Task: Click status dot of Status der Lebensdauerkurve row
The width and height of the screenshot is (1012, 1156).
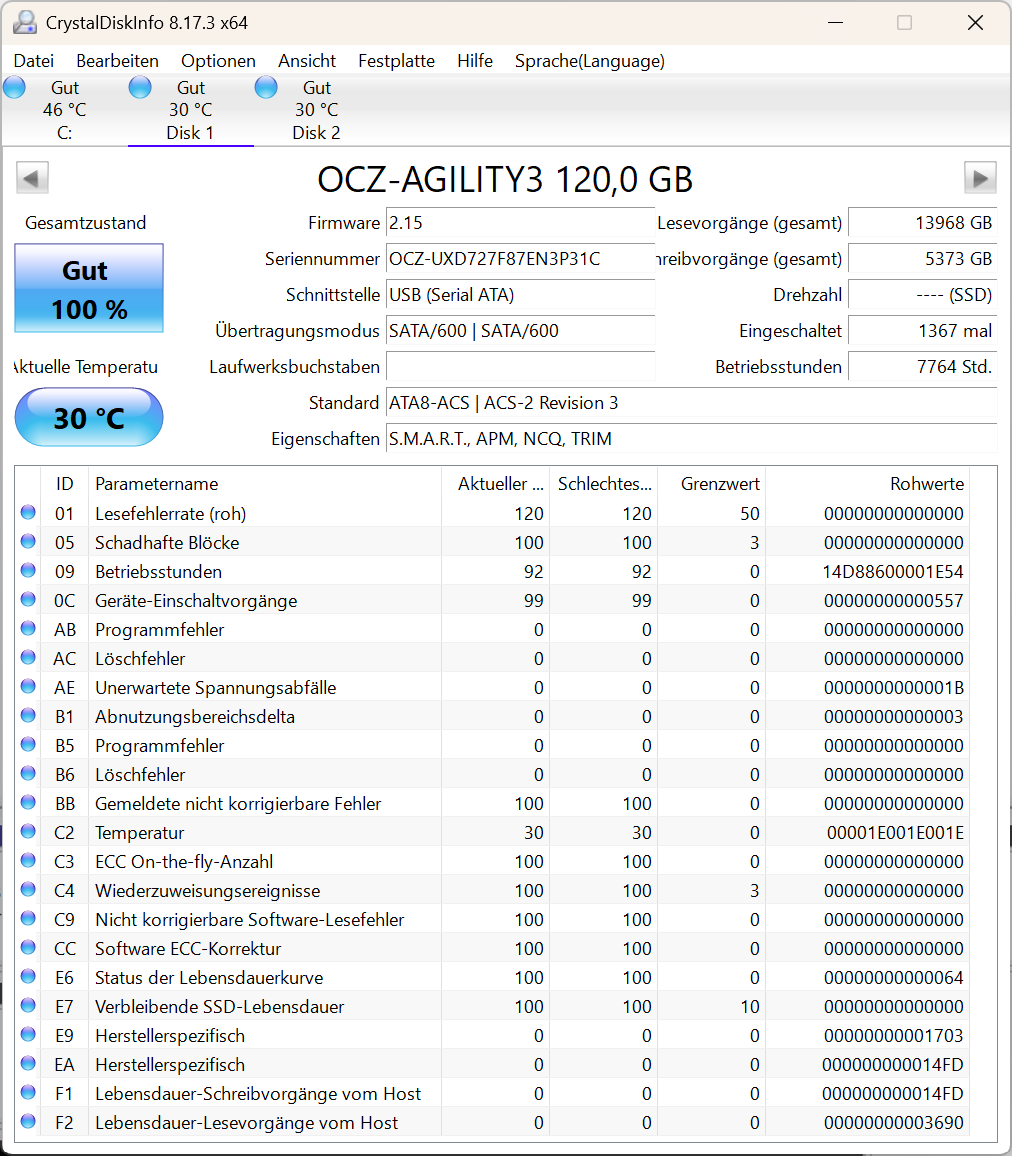Action: pos(28,976)
